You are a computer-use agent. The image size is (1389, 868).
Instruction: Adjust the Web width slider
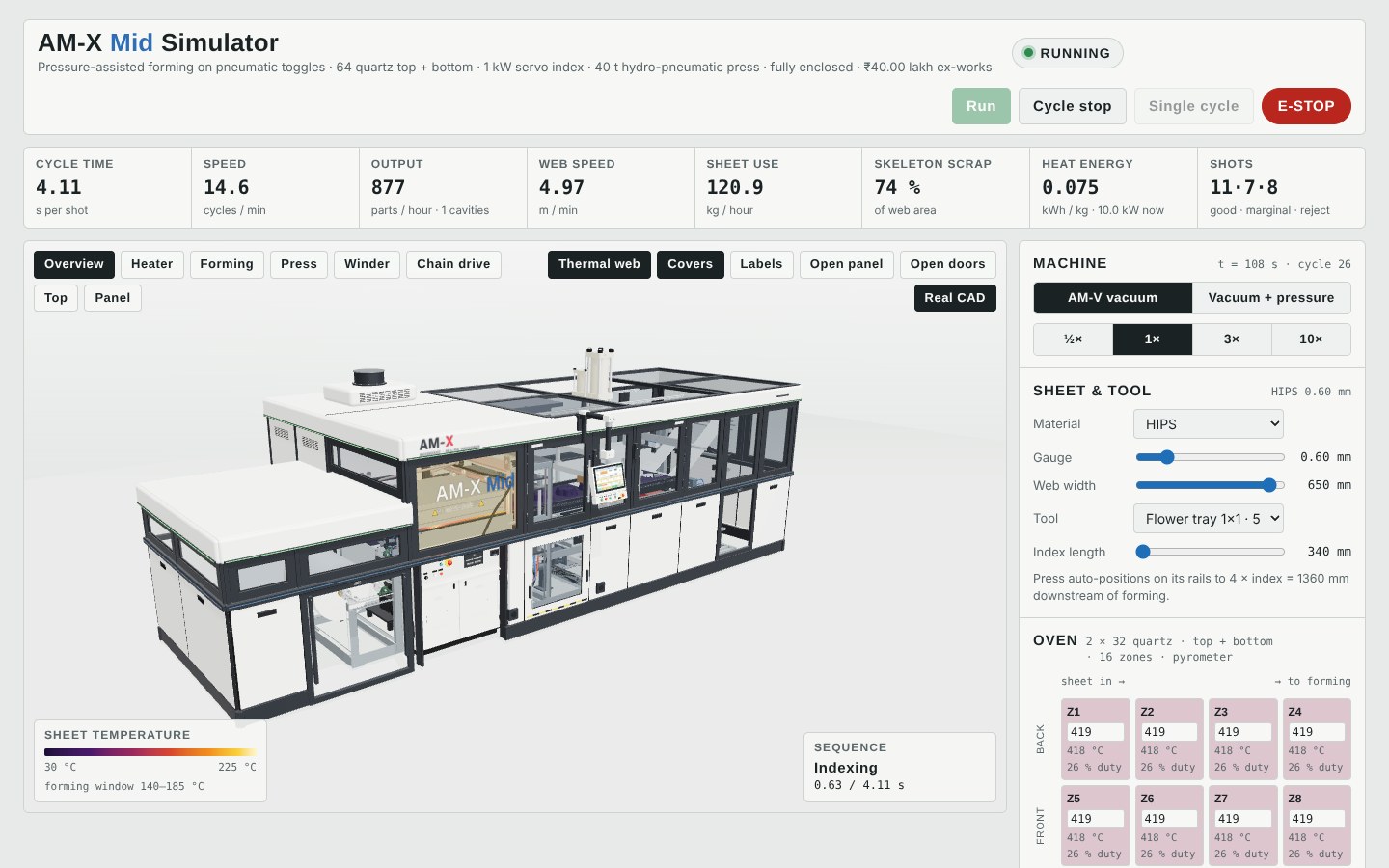click(1211, 485)
